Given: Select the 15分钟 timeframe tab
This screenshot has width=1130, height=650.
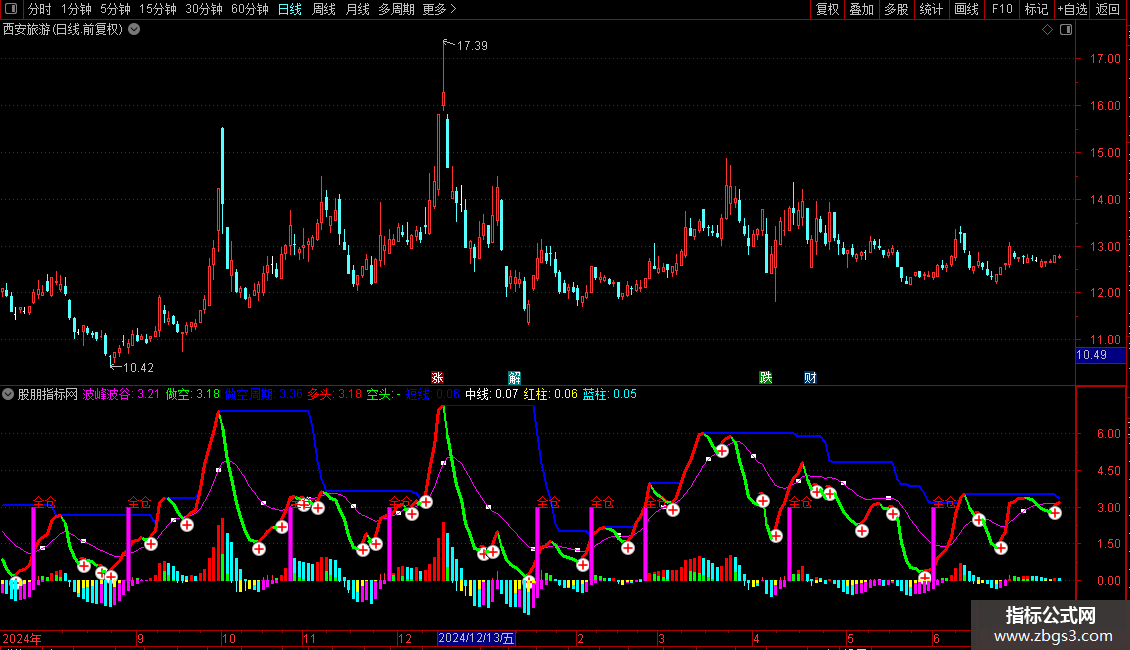Looking at the screenshot, I should (157, 9).
